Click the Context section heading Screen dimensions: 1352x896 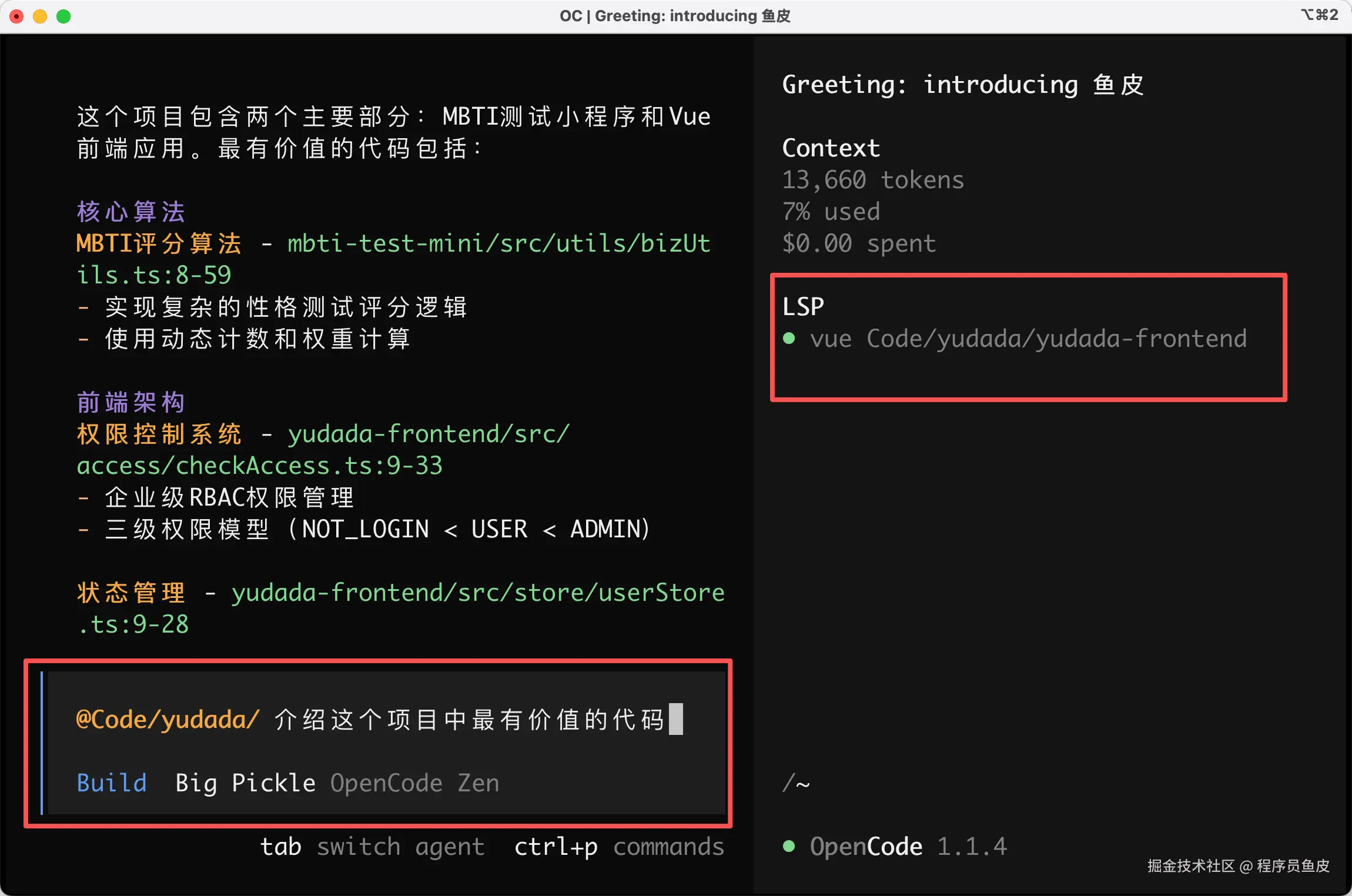pos(831,148)
